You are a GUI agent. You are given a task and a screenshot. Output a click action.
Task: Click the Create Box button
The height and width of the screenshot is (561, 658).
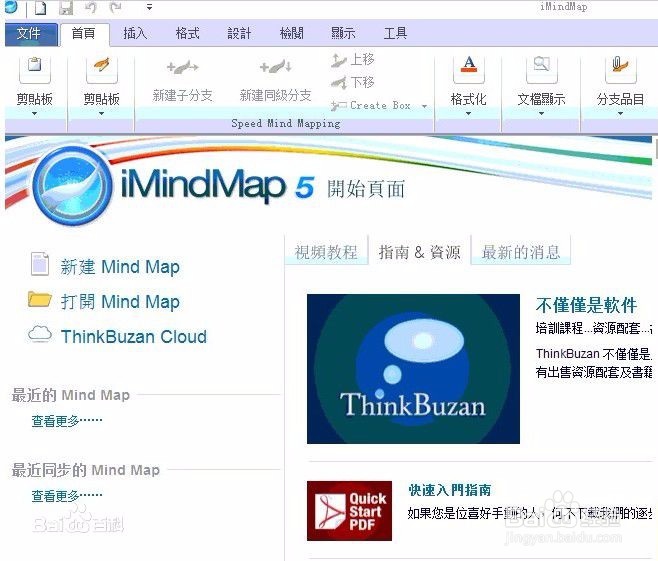(371, 106)
